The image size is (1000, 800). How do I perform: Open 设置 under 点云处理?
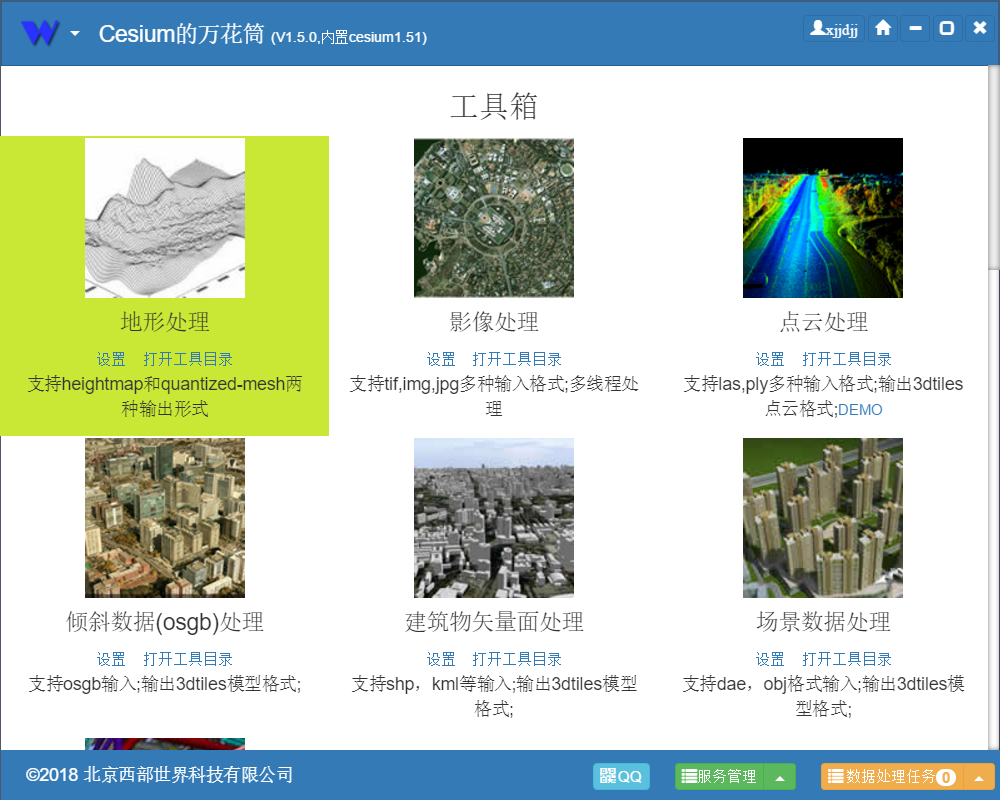coord(770,359)
